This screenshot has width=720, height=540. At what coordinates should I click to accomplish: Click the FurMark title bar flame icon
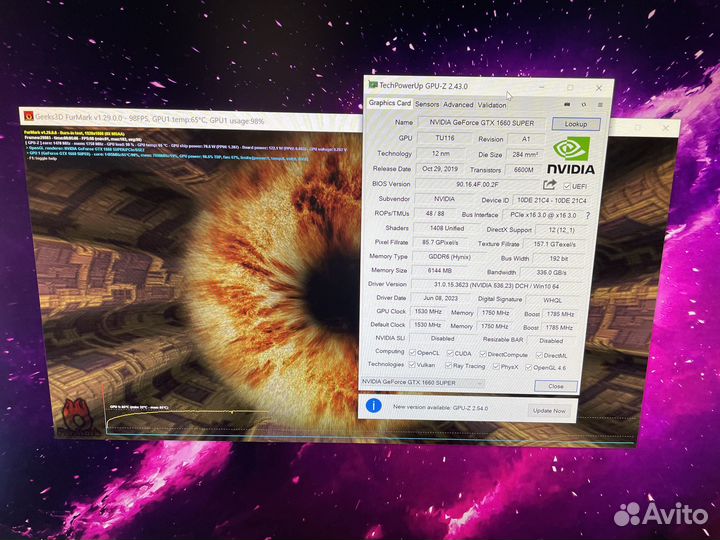(29, 116)
